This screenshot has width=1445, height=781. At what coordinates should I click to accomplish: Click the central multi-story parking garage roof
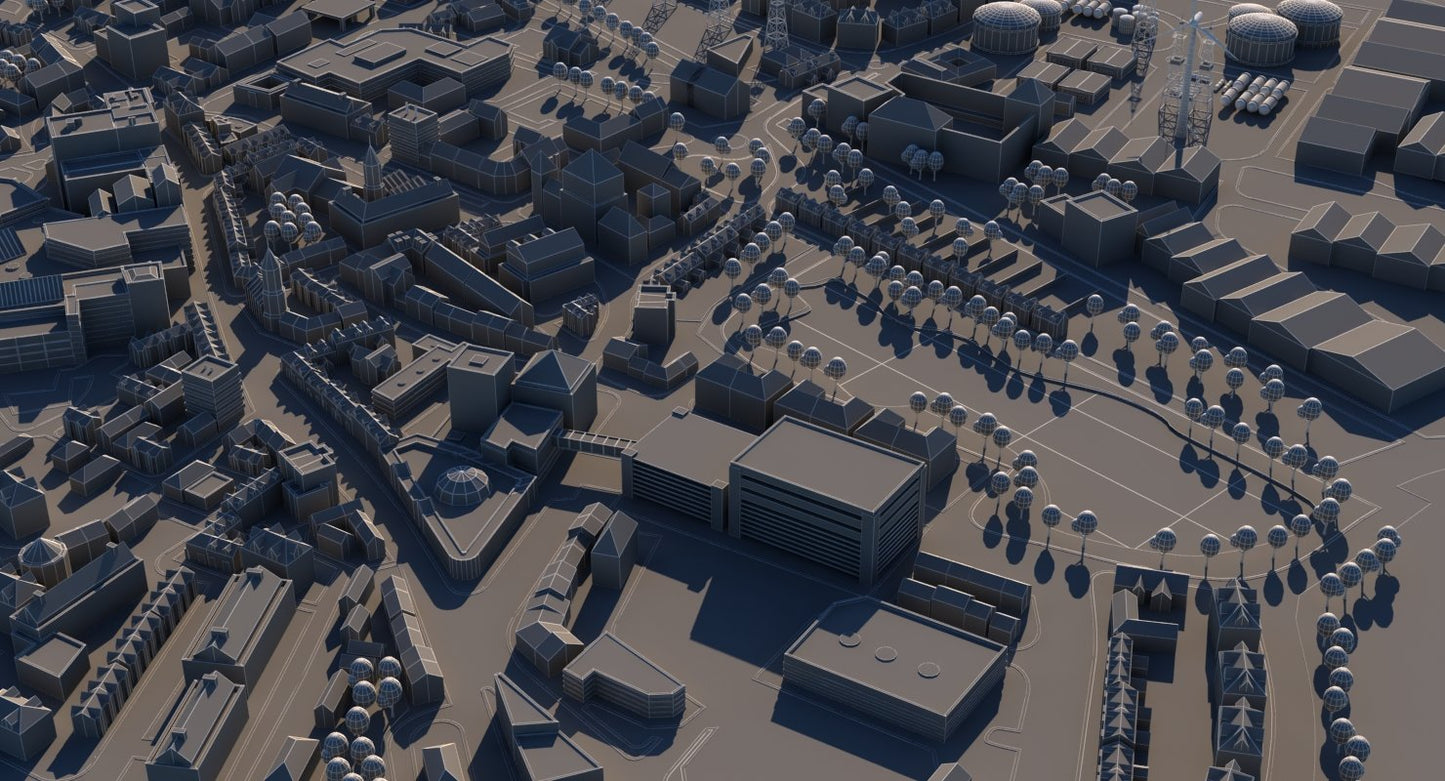pyautogui.click(x=826, y=462)
